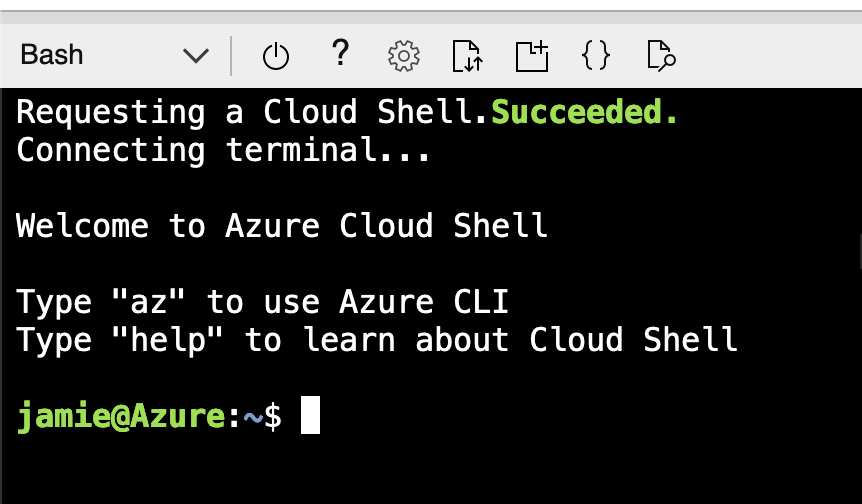Viewport: 862px width, 504px height.
Task: Click the green Succeeded. status text
Action: pos(584,112)
